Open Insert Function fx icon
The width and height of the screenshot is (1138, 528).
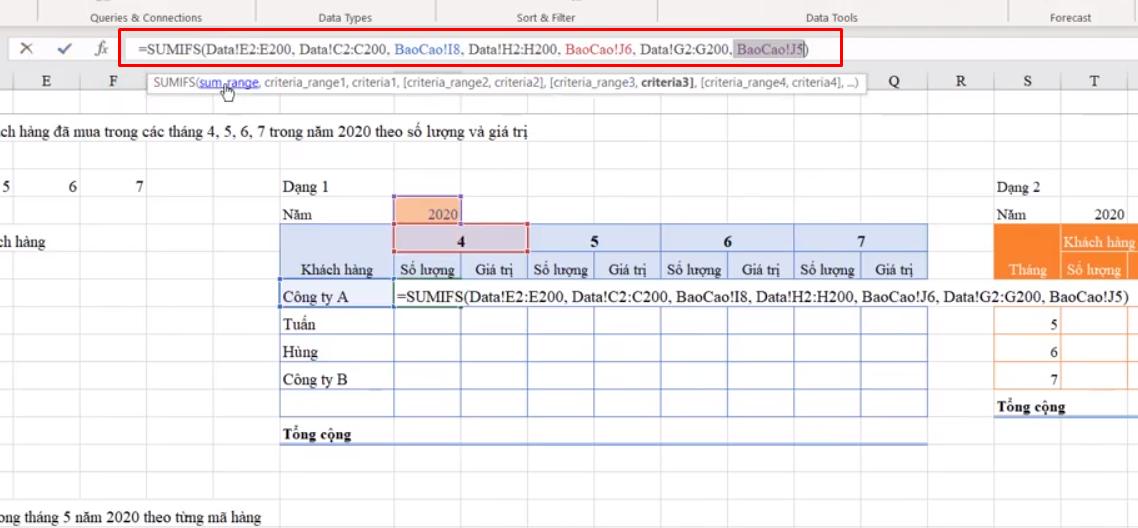click(x=102, y=49)
